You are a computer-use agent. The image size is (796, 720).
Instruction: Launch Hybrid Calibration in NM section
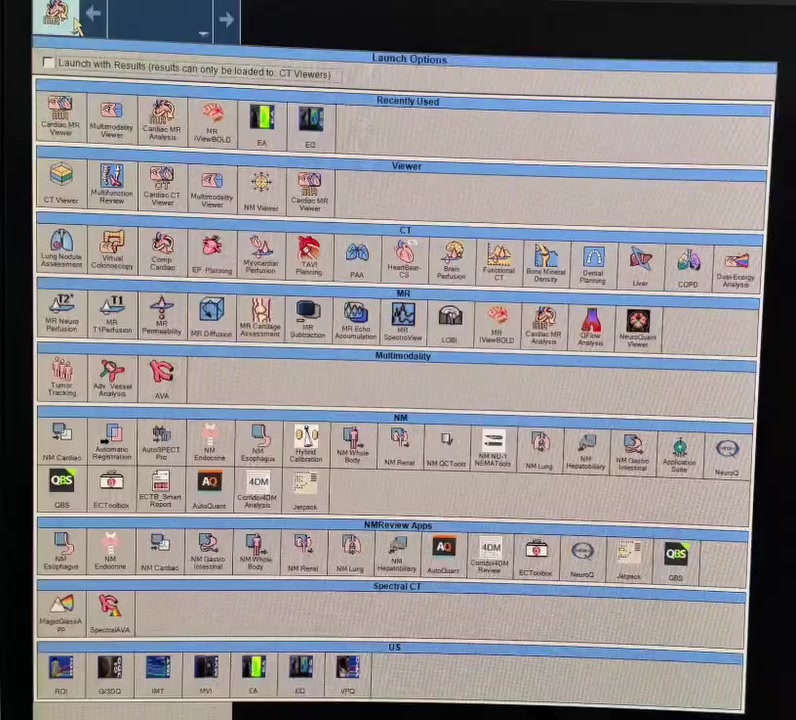click(x=306, y=443)
